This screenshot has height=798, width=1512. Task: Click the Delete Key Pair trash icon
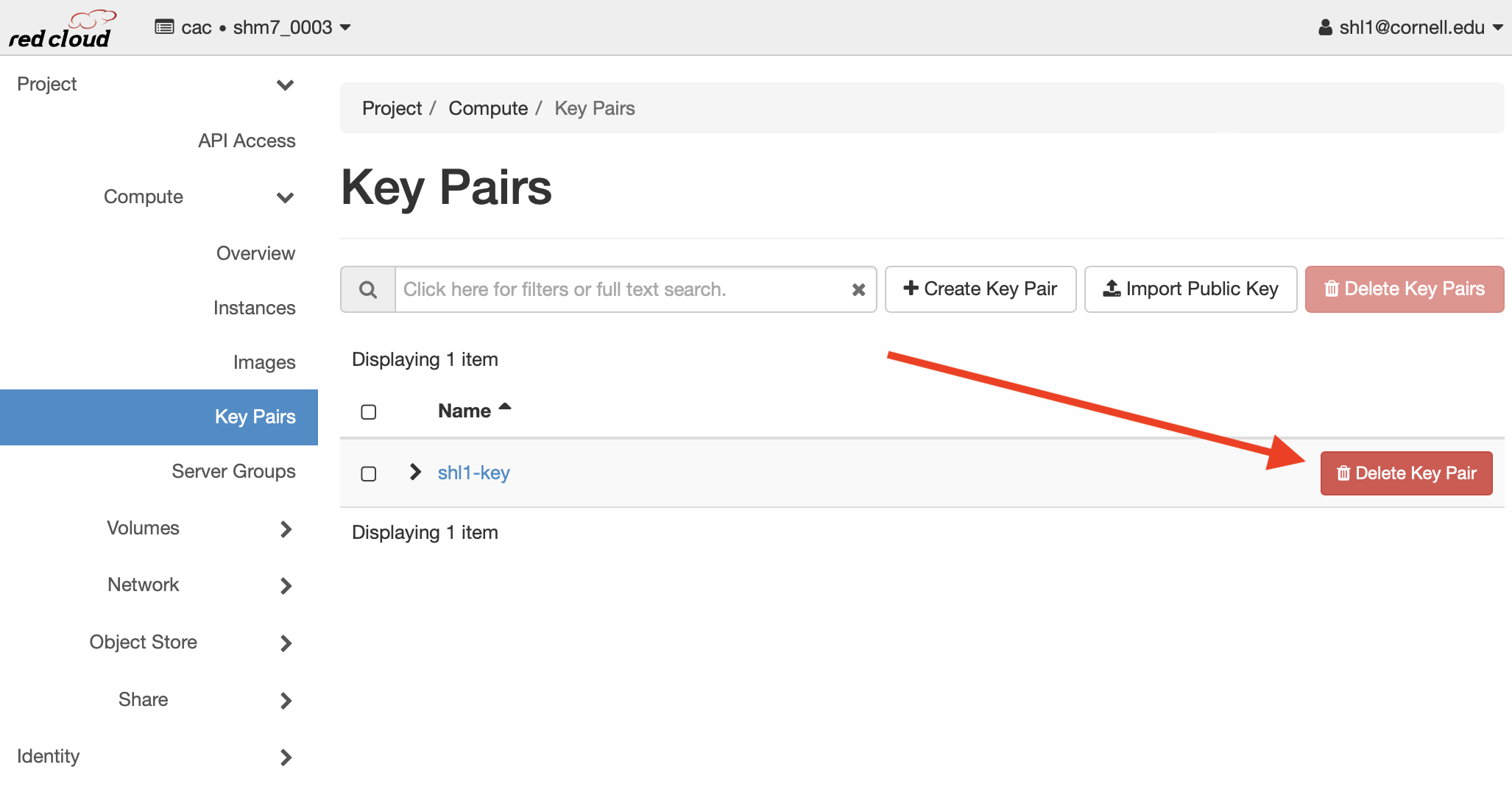pyautogui.click(x=1340, y=473)
